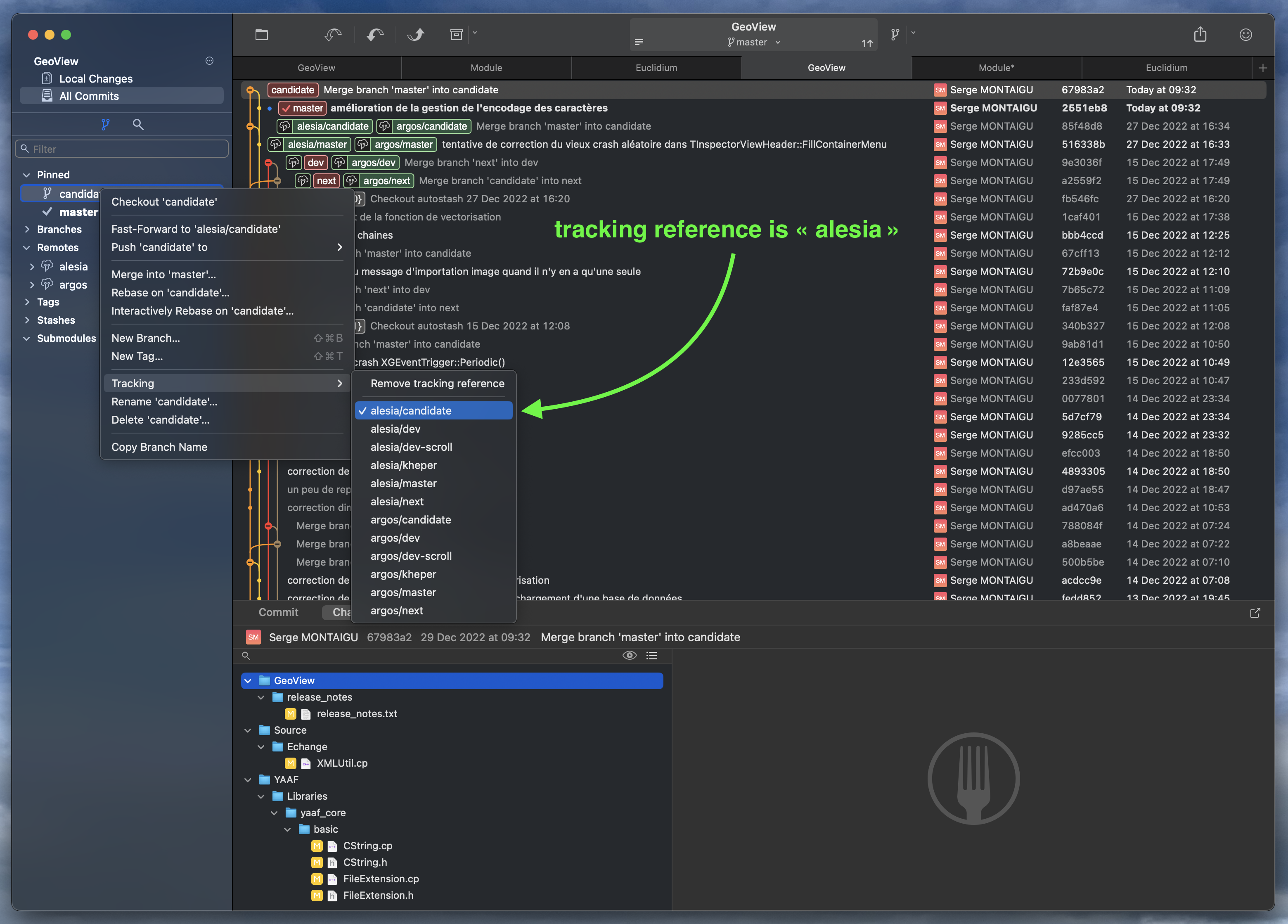Collapse the Submodules section

tap(26, 338)
